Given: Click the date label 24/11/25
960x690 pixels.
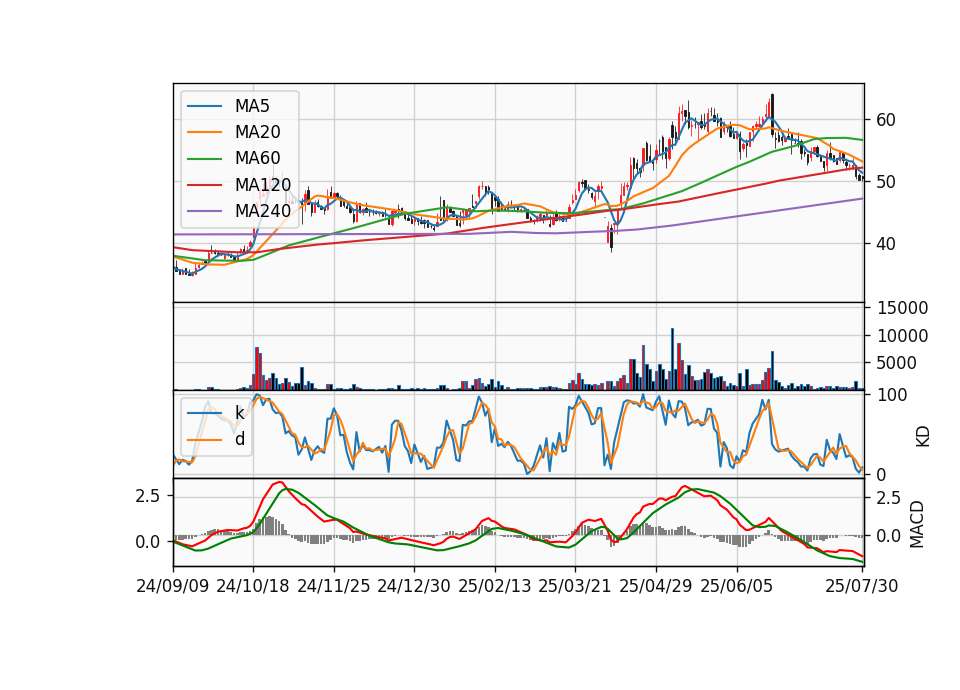Looking at the screenshot, I should (x=334, y=586).
